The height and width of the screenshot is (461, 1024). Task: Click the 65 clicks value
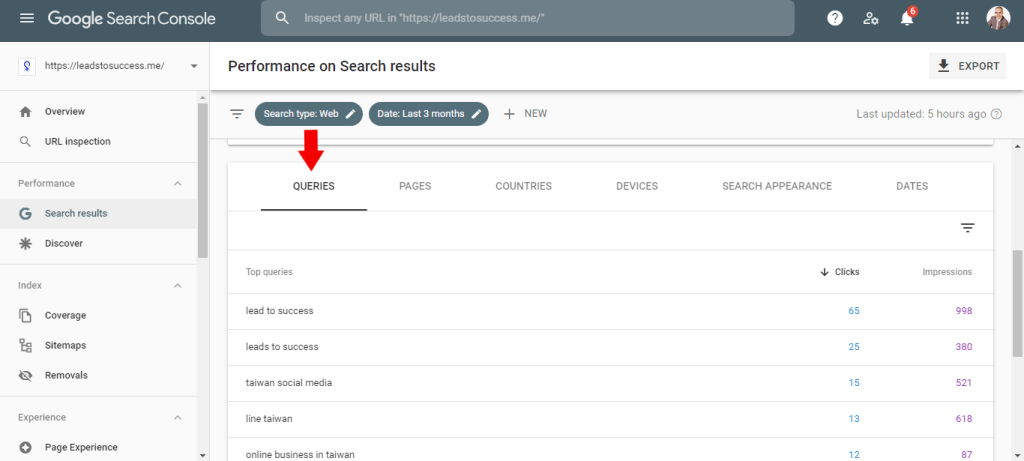click(854, 311)
